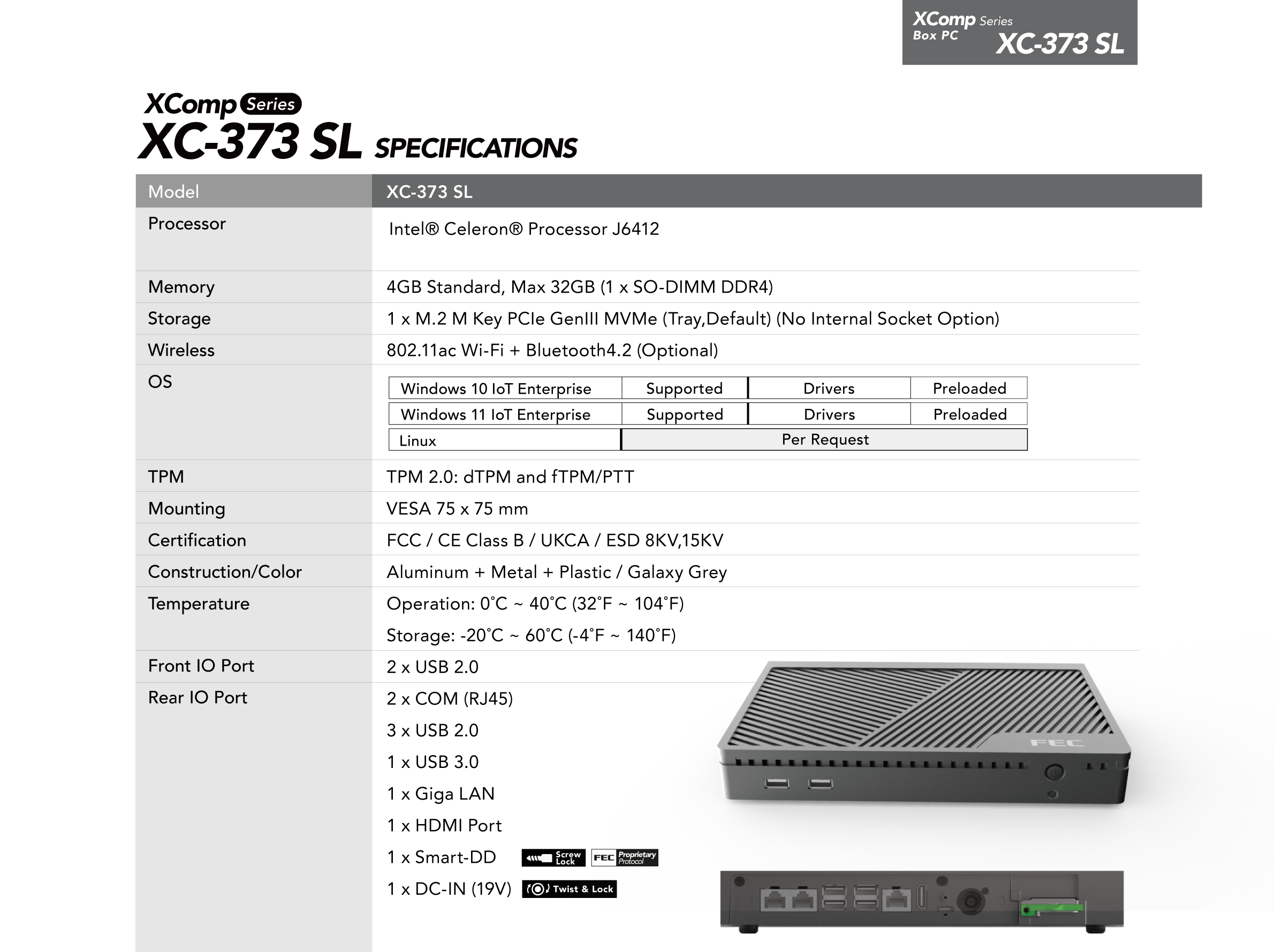Click the TPM row label

click(x=166, y=477)
